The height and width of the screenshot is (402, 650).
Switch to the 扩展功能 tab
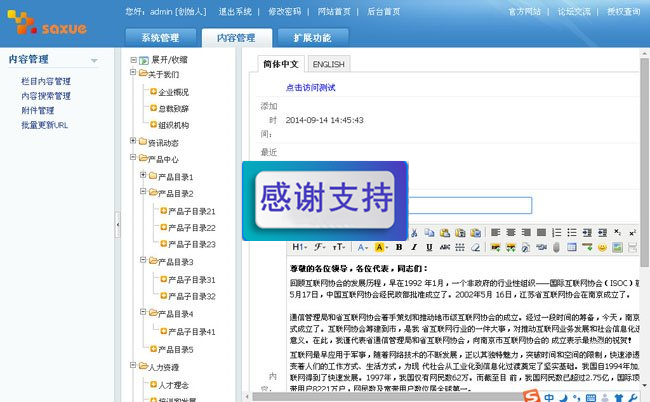[x=313, y=38]
